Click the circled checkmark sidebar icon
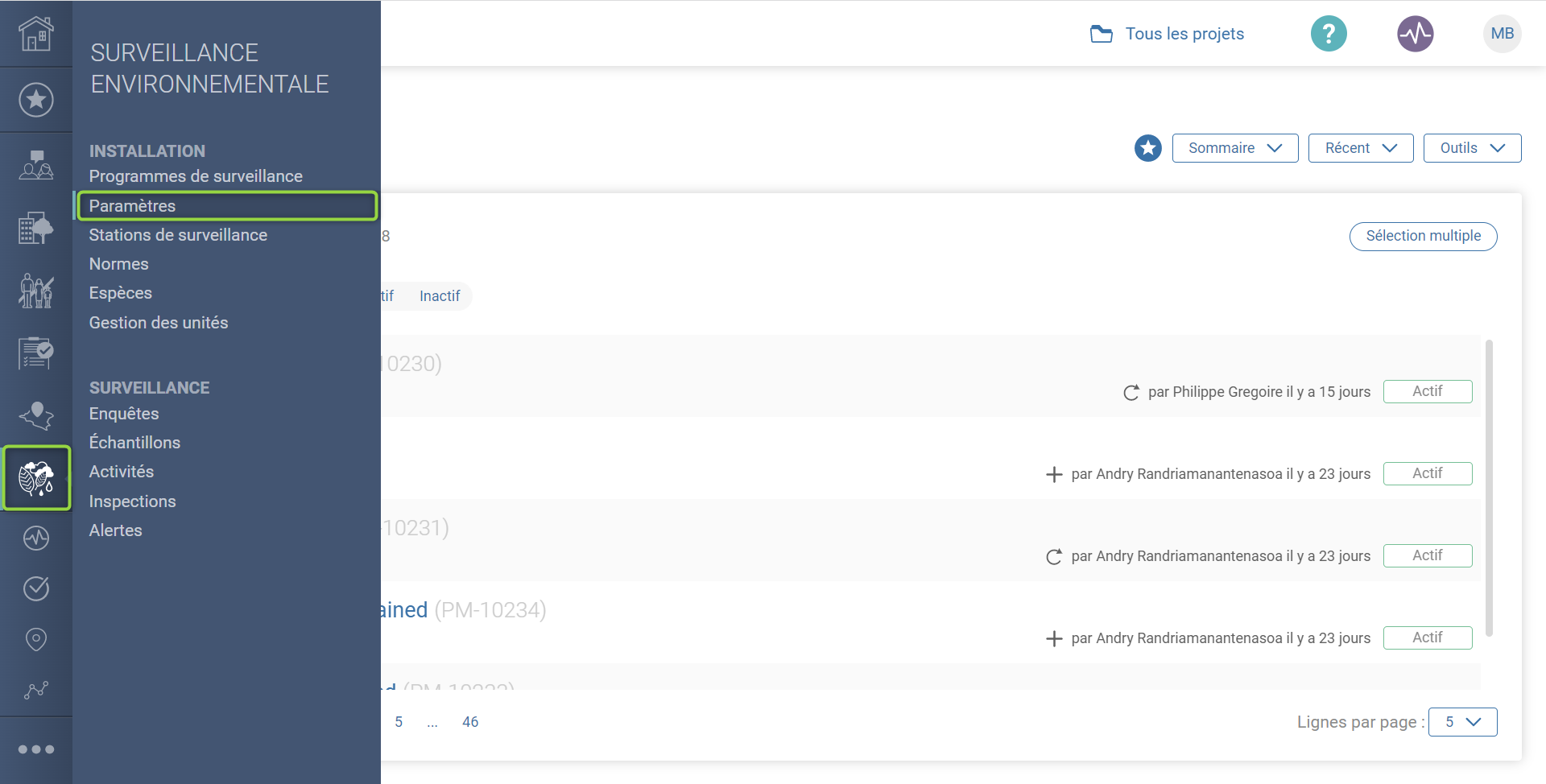 point(36,588)
